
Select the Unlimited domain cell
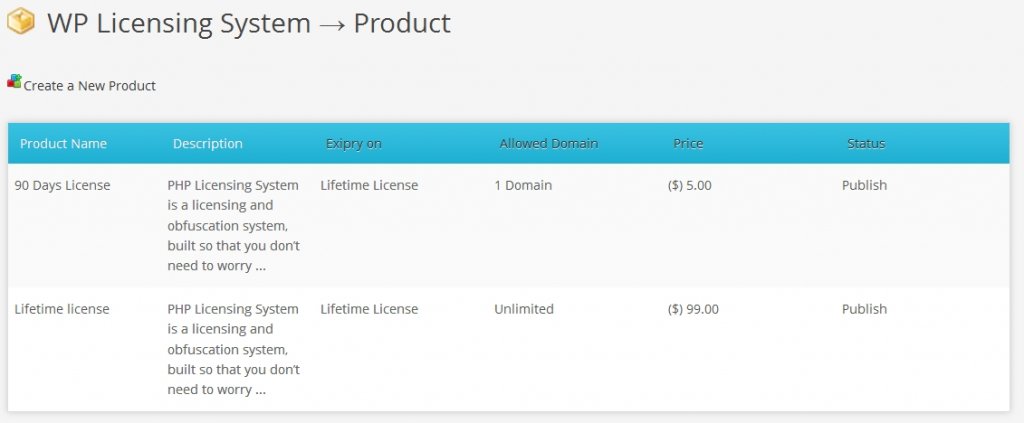[x=523, y=310]
